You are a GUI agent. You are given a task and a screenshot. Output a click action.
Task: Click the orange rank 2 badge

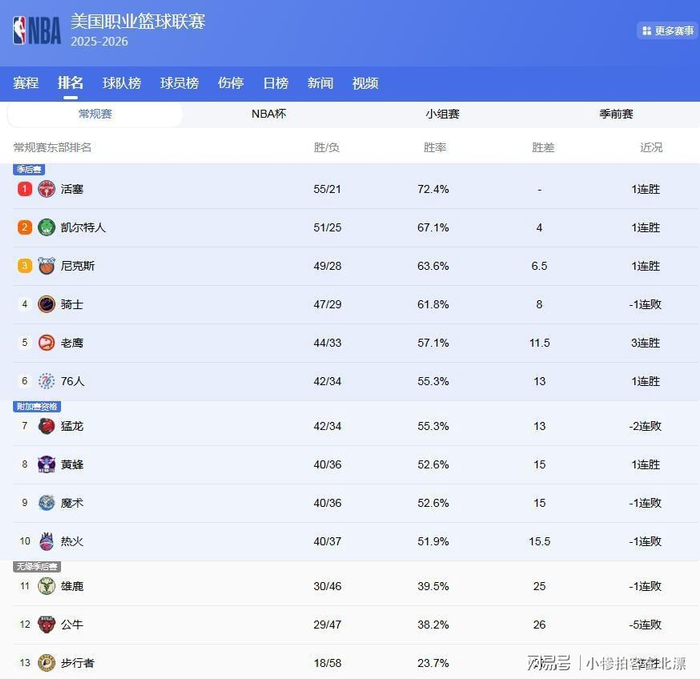pos(25,227)
